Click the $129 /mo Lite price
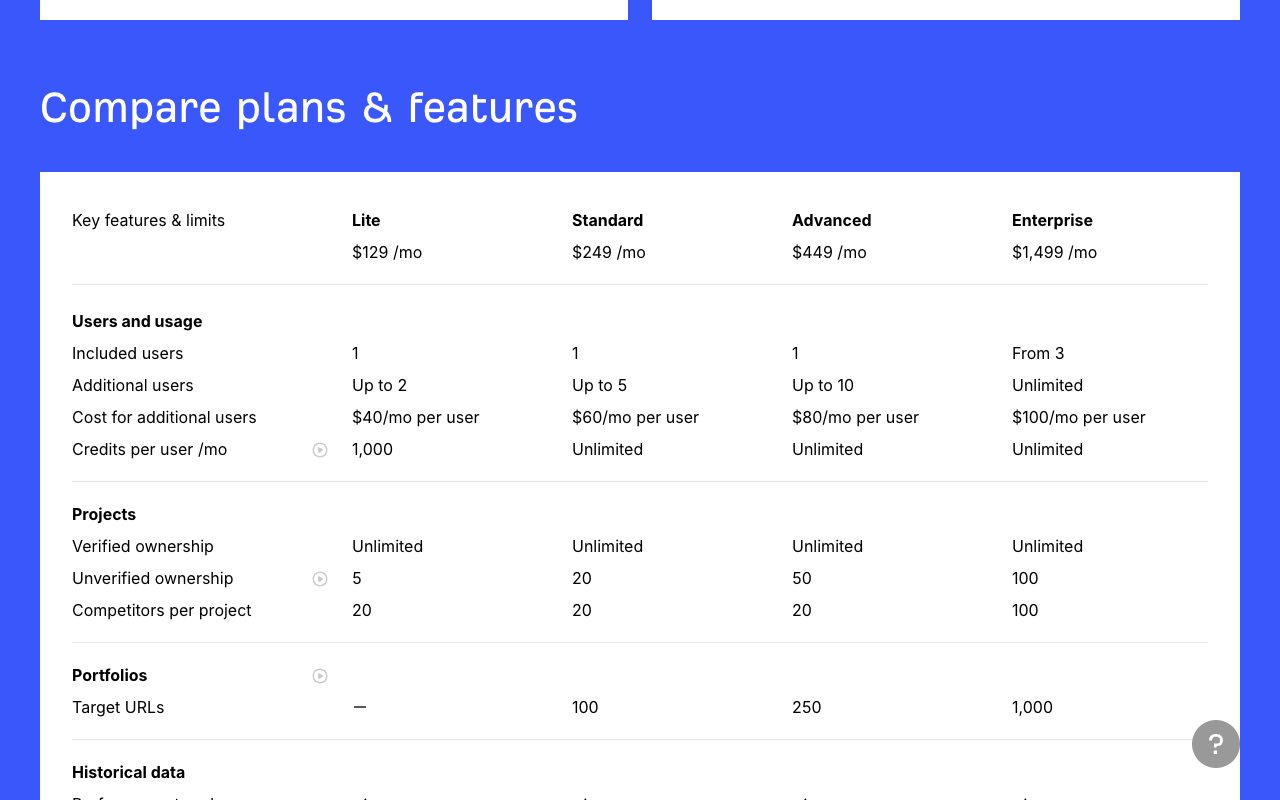 tap(387, 252)
